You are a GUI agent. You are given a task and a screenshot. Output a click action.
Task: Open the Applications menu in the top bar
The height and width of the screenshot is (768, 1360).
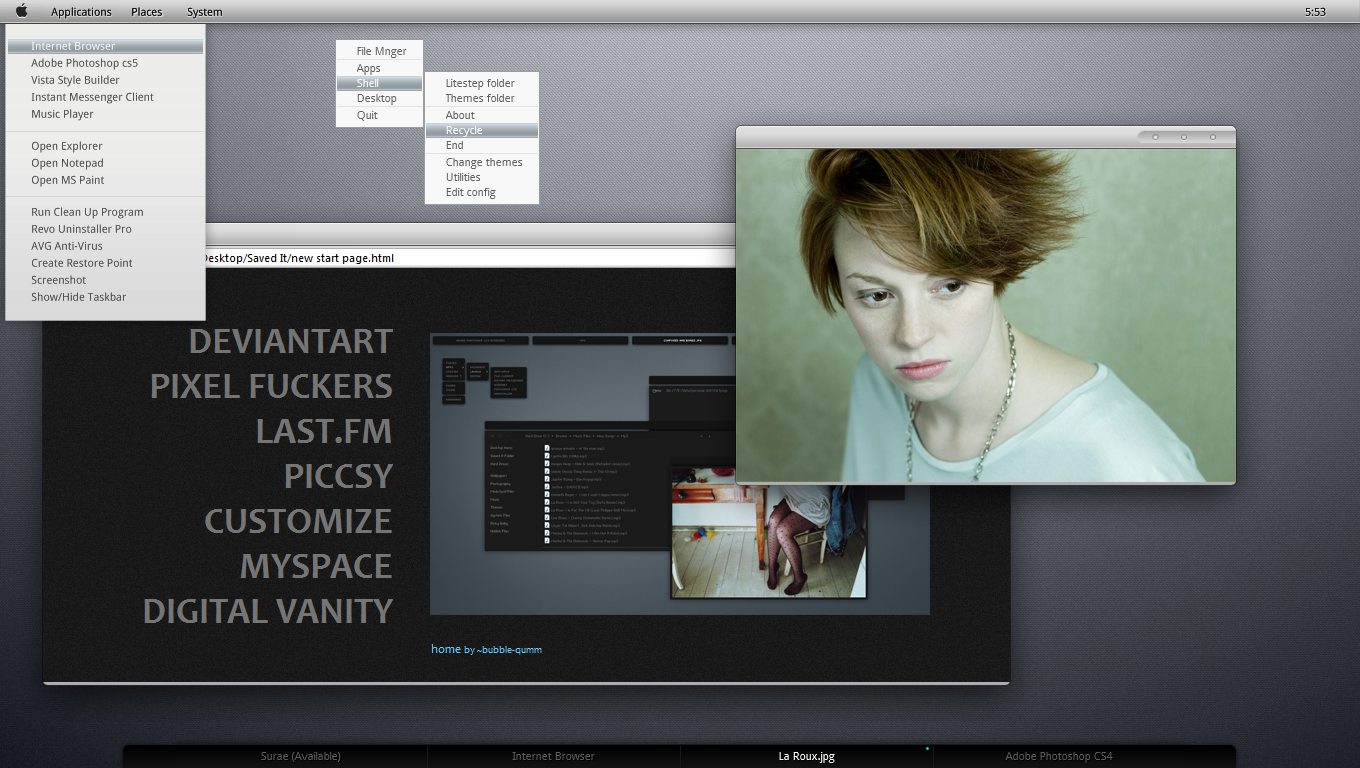(81, 12)
